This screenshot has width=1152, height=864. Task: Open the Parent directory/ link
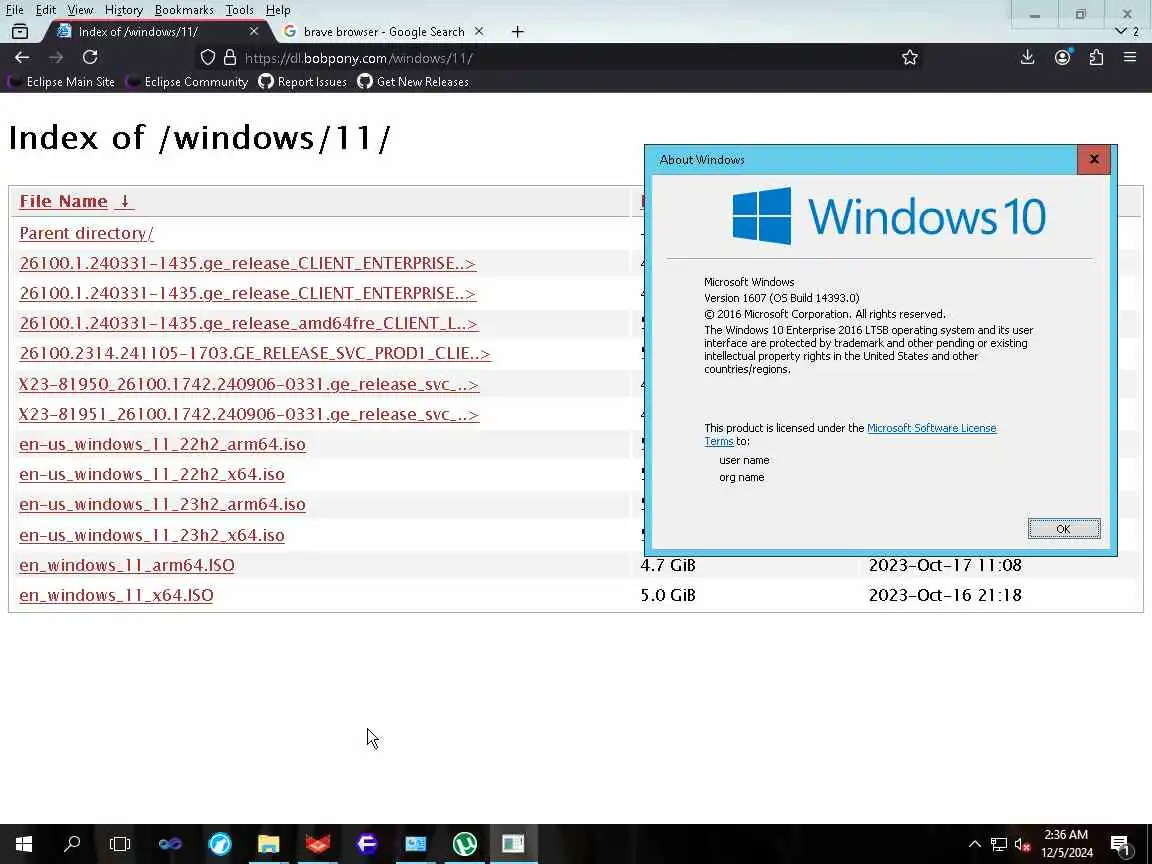click(x=87, y=233)
